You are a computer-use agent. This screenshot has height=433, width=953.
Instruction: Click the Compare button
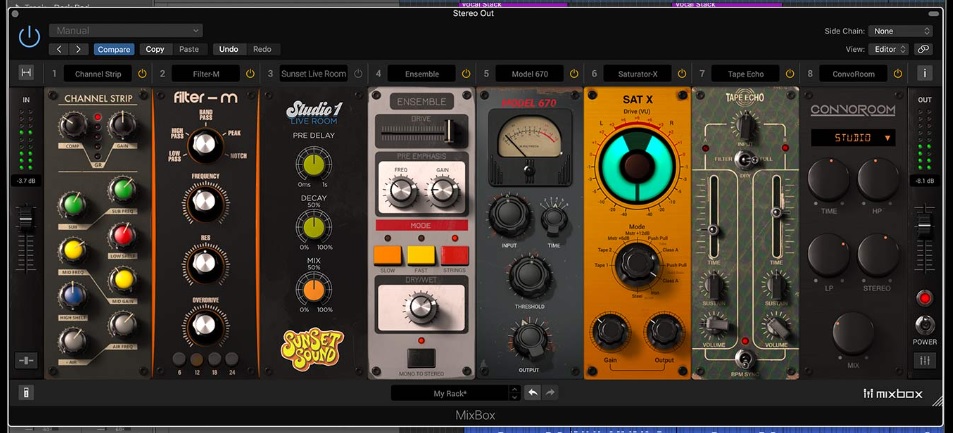(114, 49)
